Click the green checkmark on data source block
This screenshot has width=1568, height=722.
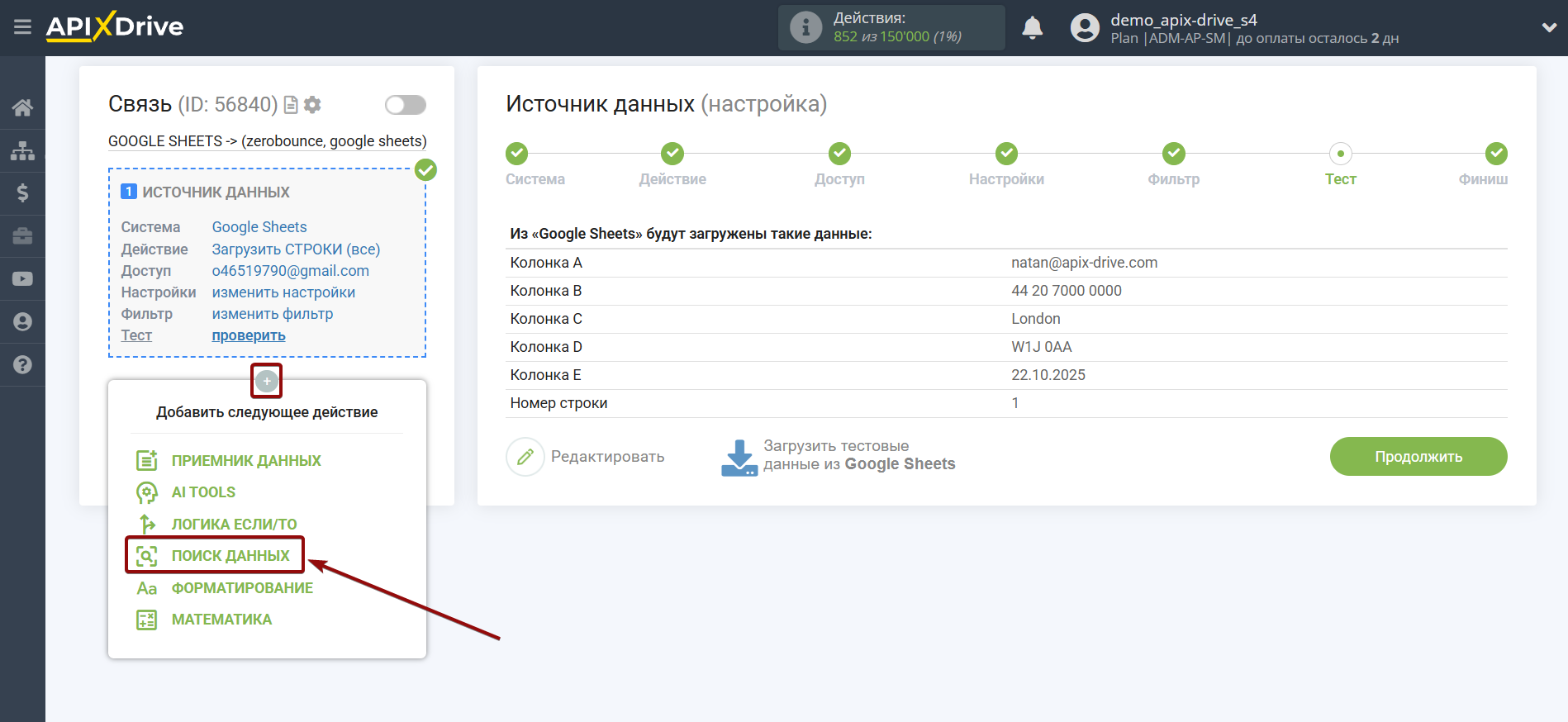tap(425, 170)
